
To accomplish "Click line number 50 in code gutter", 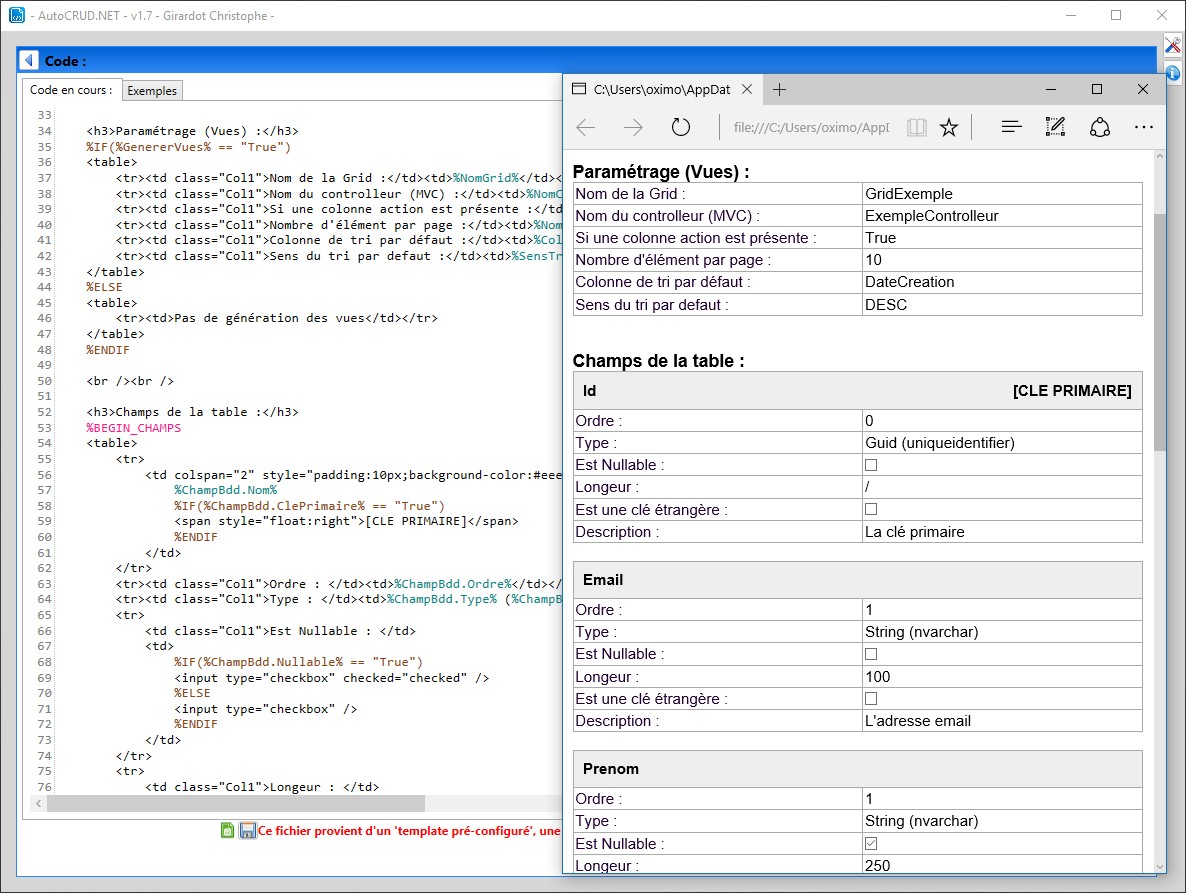I will 44,381.
